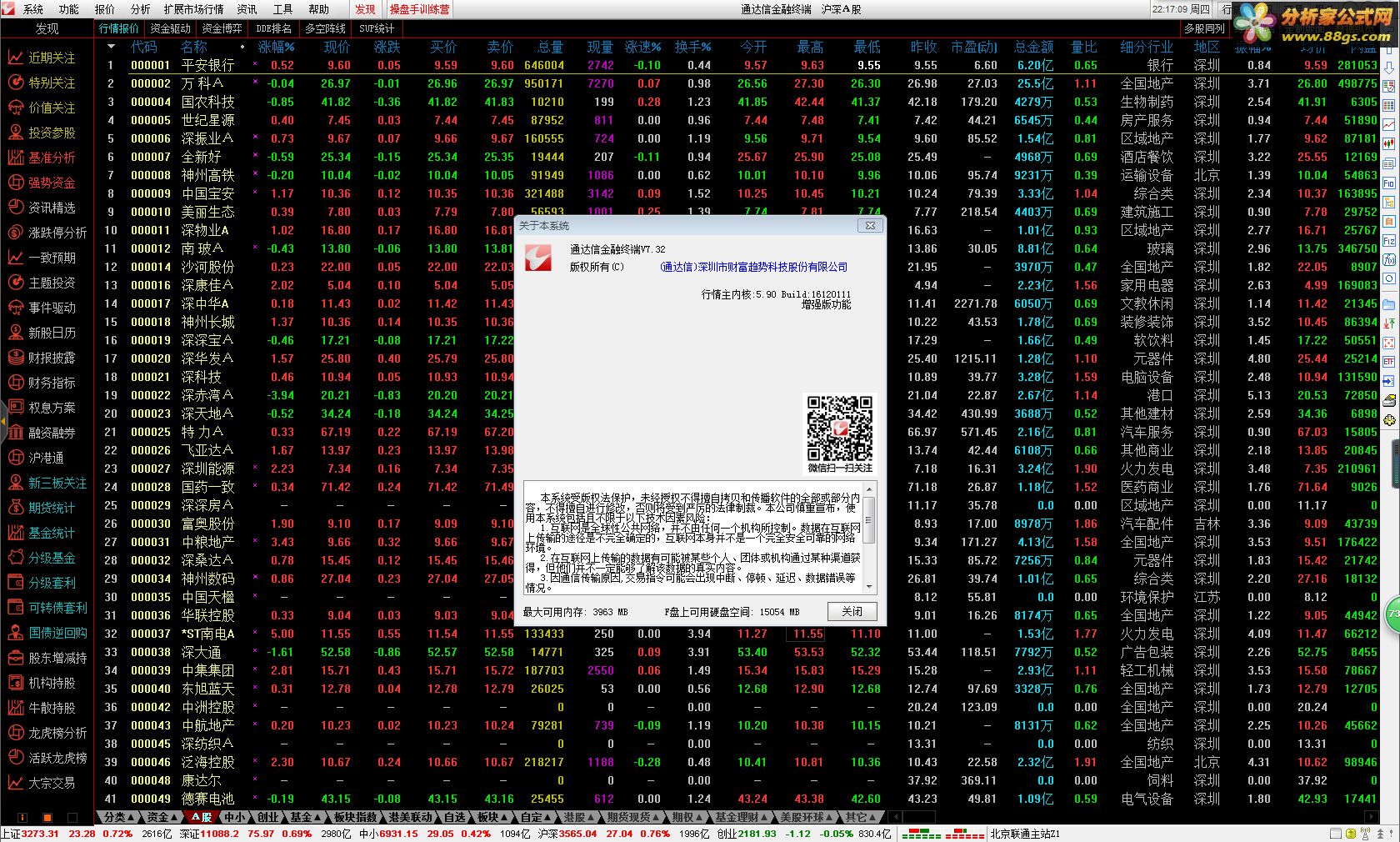
Task: Select the 板块指数 bottom tab
Action: (x=356, y=817)
